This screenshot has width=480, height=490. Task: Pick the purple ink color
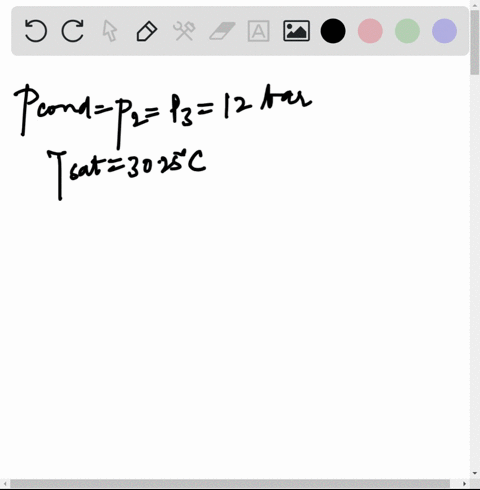pos(444,31)
